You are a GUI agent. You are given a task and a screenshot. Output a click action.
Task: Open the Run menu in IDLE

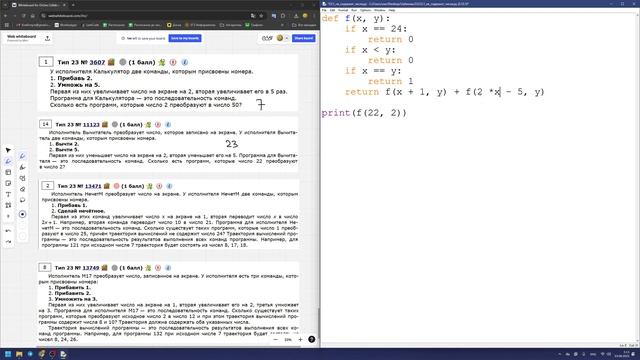[354, 10]
